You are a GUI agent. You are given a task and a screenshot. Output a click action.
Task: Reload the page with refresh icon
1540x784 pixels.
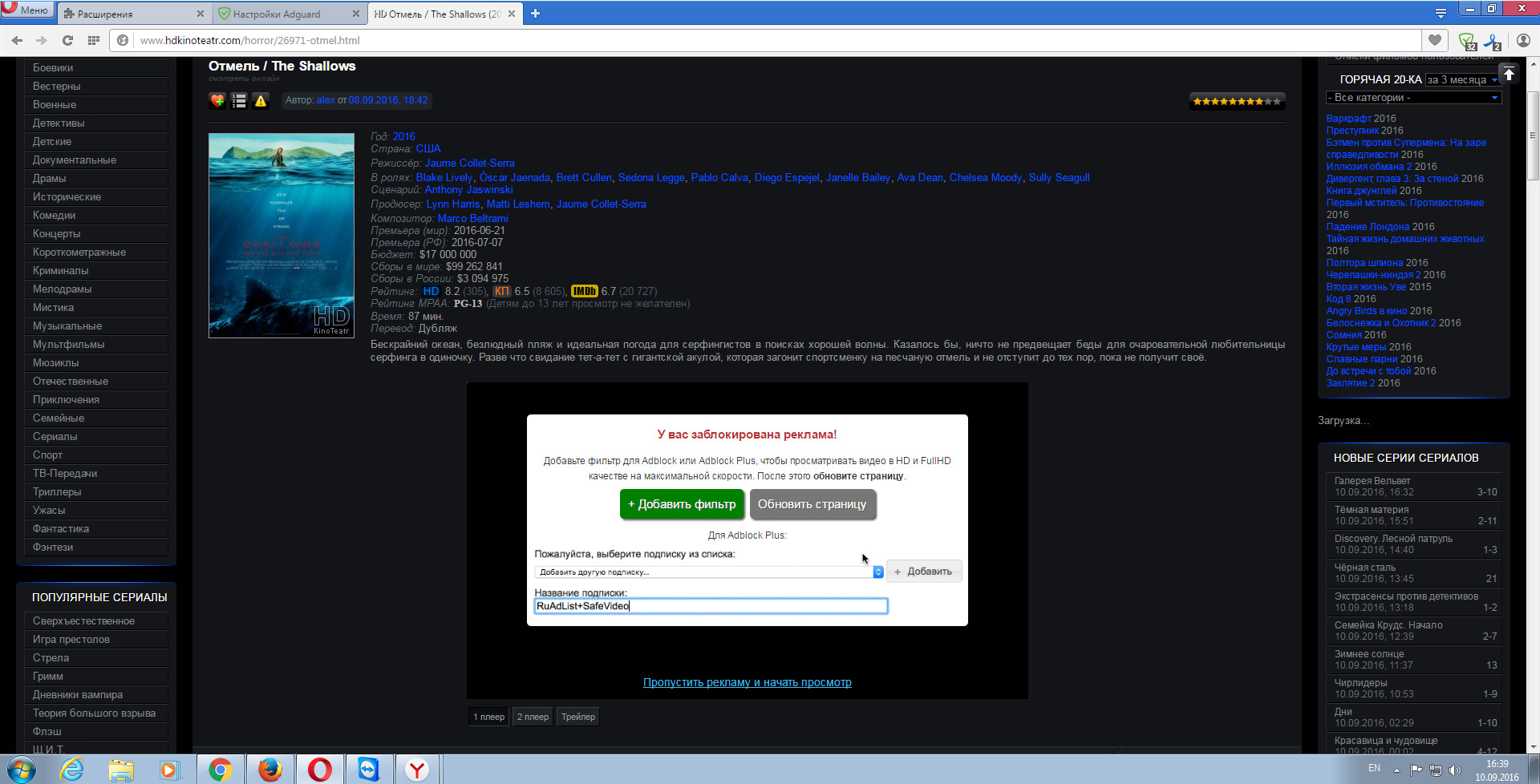point(67,40)
